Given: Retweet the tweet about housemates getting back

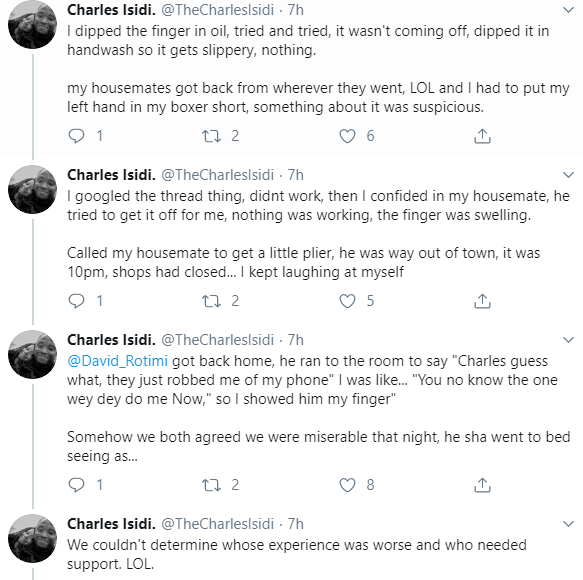Looking at the screenshot, I should tap(211, 136).
